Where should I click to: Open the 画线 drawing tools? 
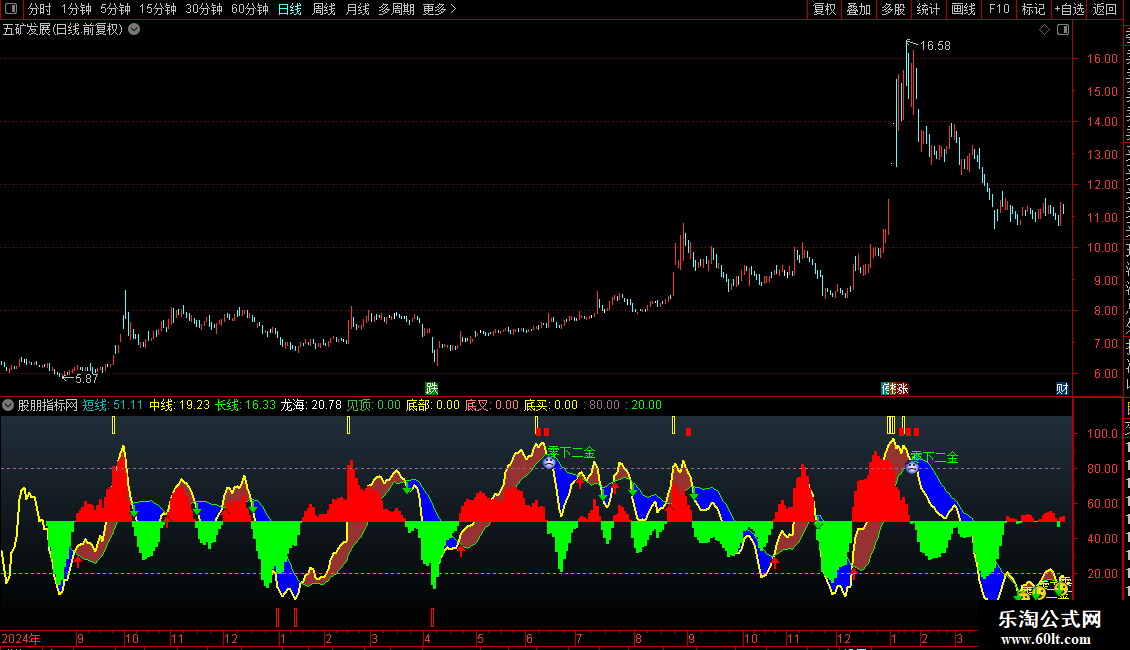pos(963,9)
